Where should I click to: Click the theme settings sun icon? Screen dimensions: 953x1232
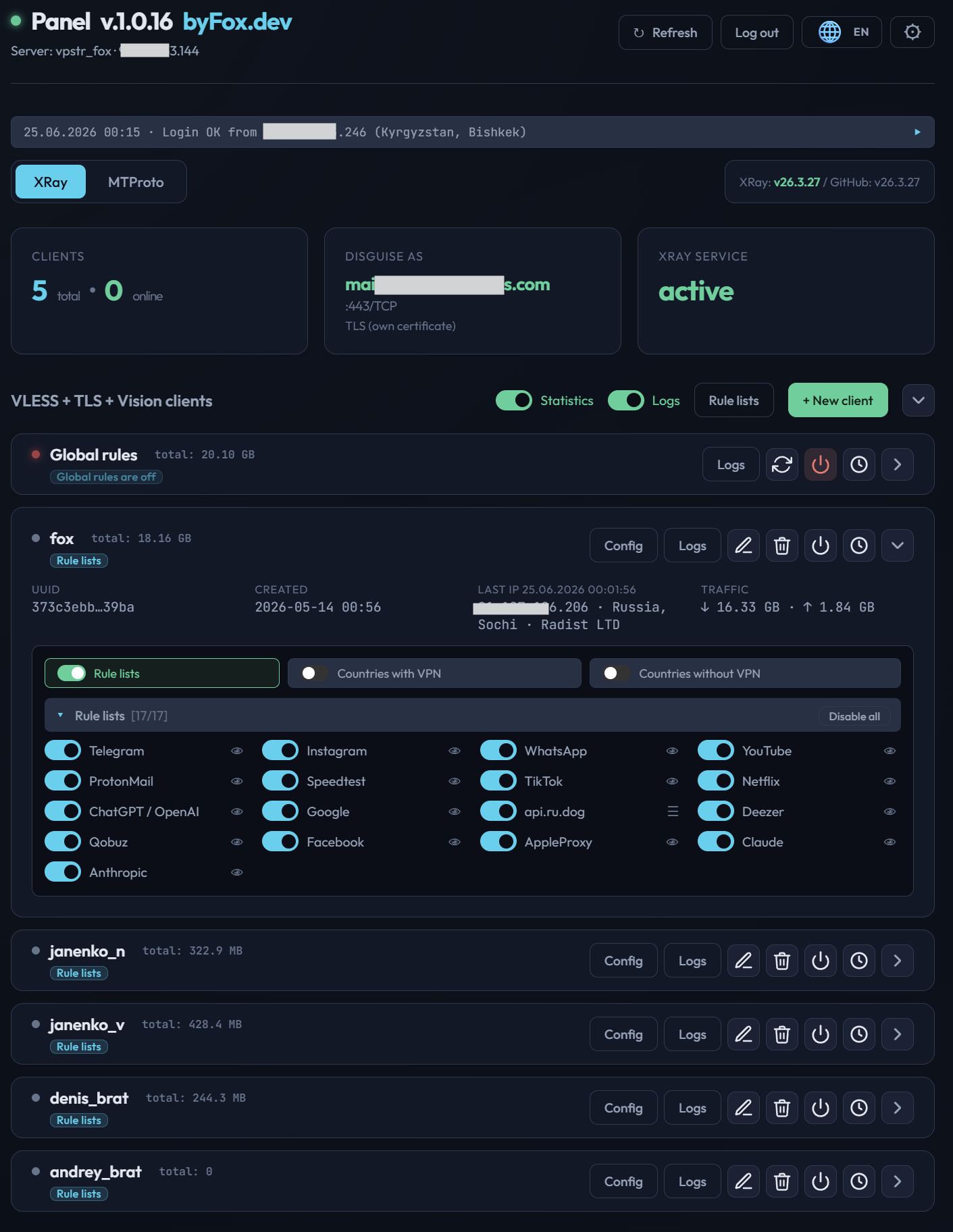[x=912, y=32]
